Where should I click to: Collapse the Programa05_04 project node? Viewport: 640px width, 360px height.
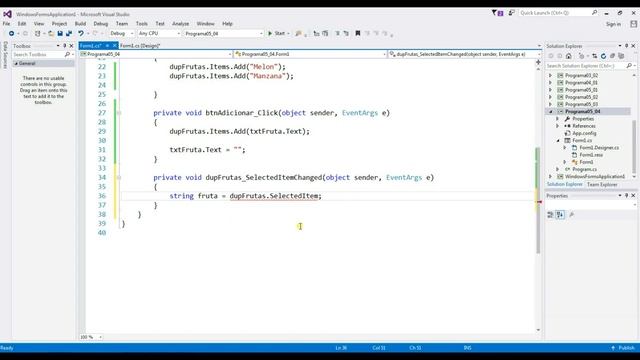(x=550, y=111)
